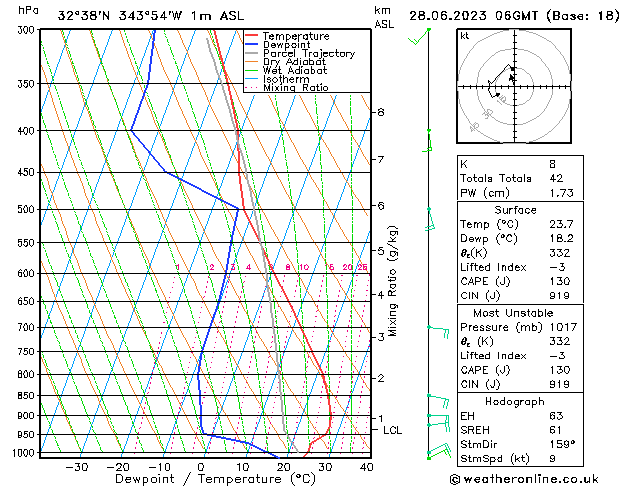This screenshot has height=486, width=629.
Task: Click the wind barb near 1000 hPa
Action: tap(439, 451)
